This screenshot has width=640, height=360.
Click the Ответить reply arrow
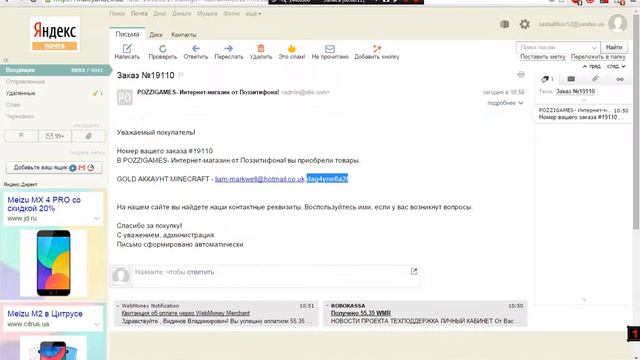196,49
